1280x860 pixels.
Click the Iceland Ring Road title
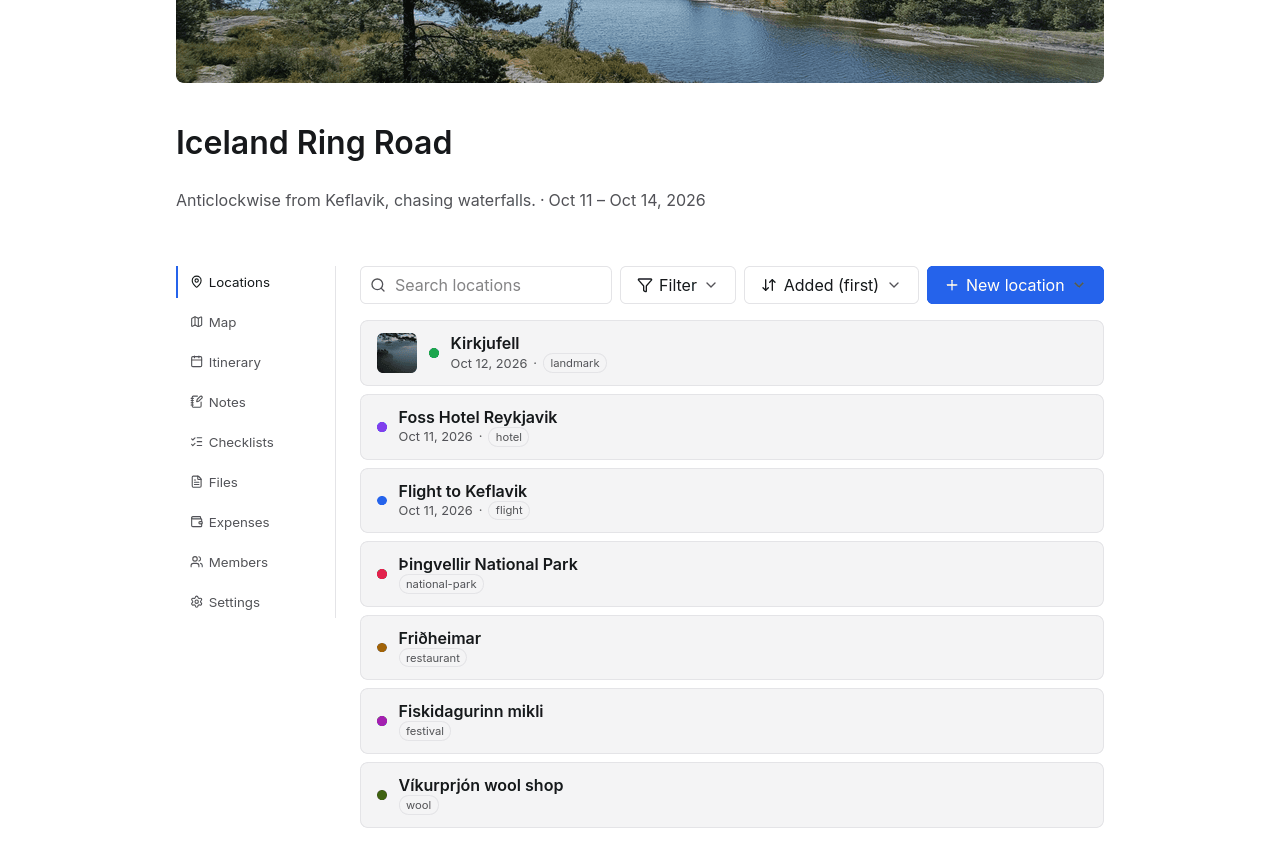pyautogui.click(x=314, y=143)
